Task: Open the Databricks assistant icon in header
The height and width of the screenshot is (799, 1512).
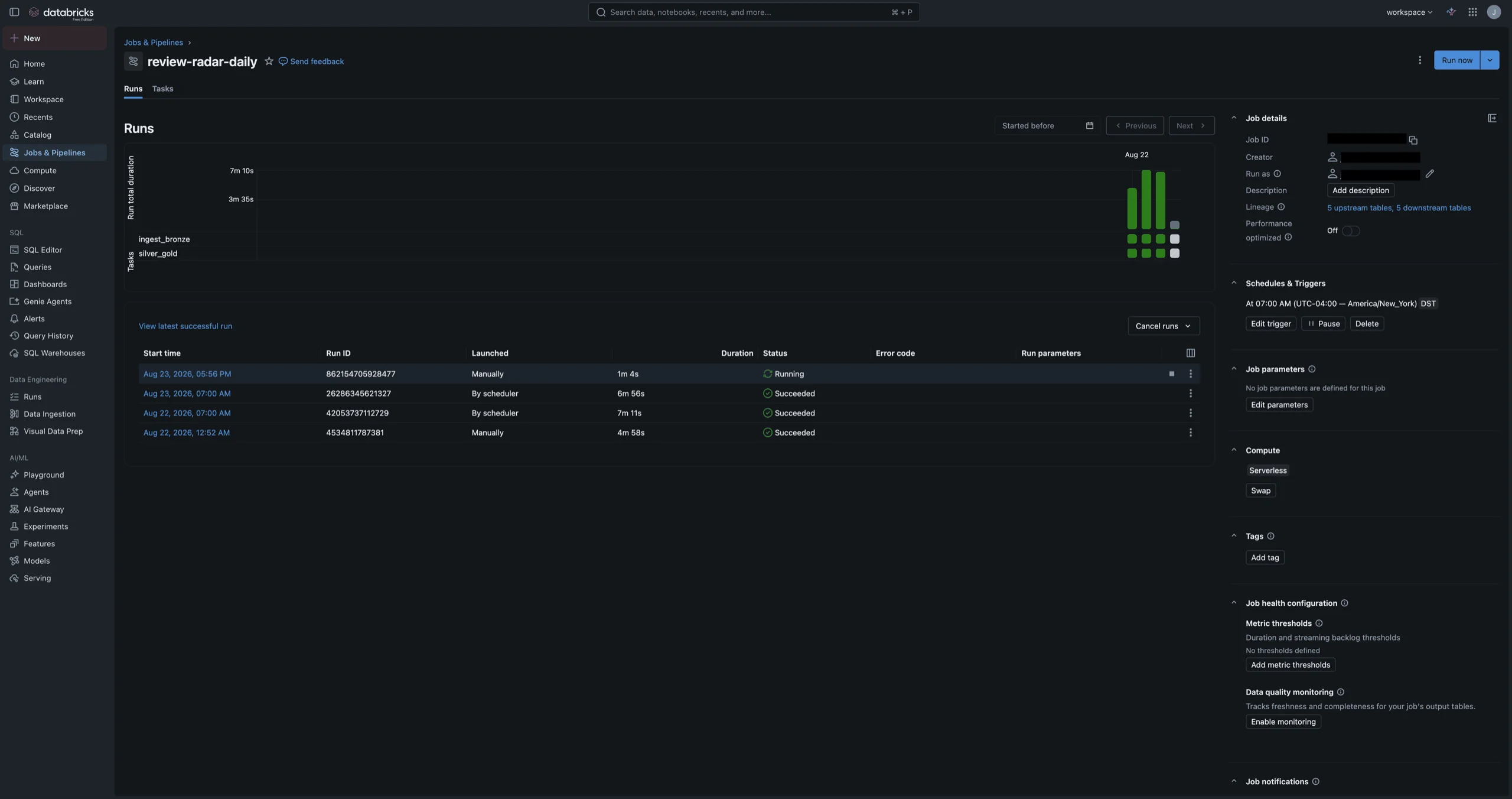Action: [1451, 12]
